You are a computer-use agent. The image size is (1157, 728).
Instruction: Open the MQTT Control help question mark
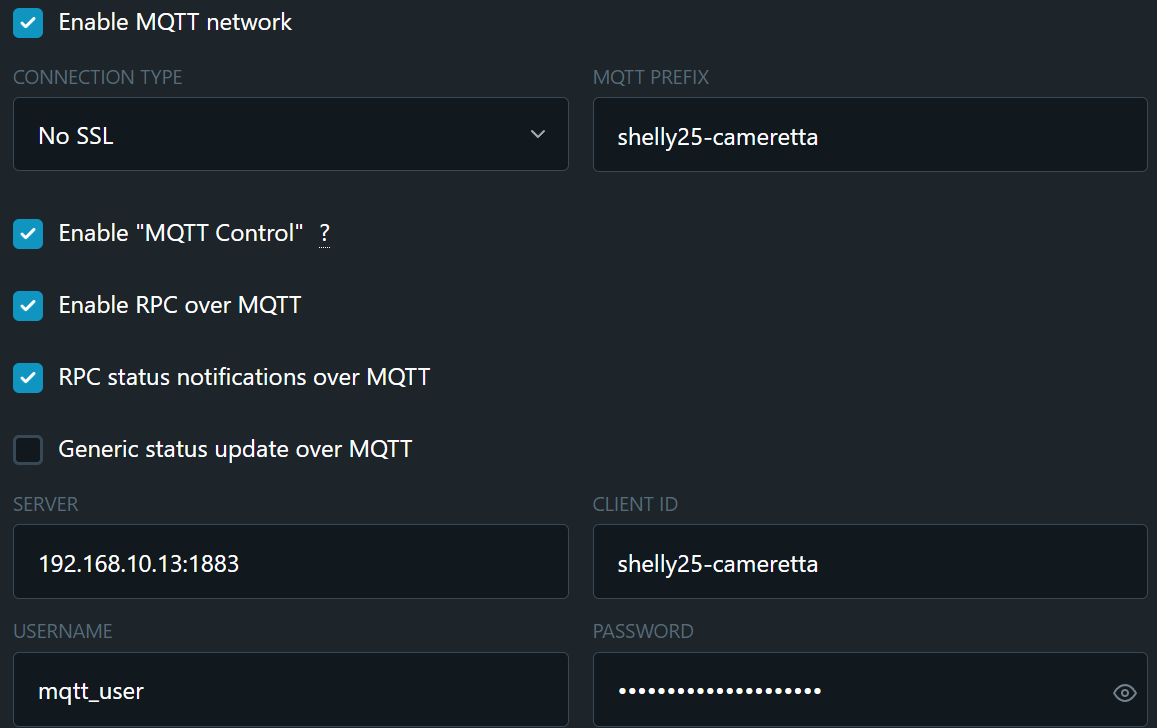tap(324, 234)
